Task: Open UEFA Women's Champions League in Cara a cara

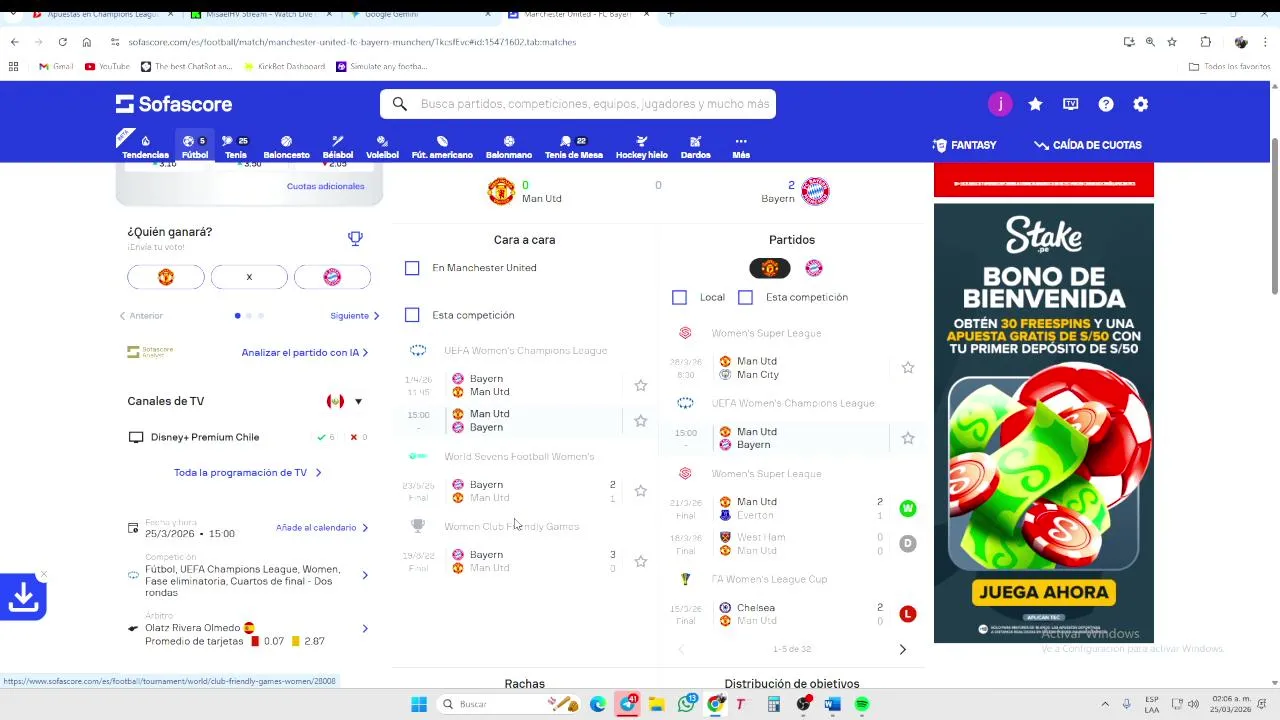Action: (x=525, y=351)
